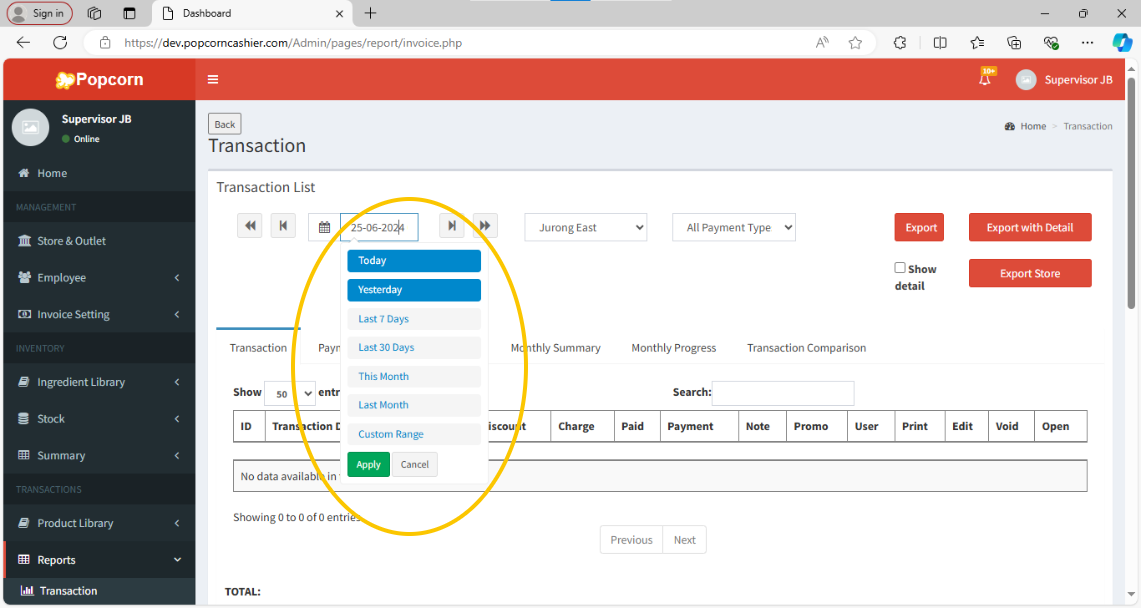Open Transaction report in sidebar
This screenshot has height=608, width=1141.
[100, 591]
